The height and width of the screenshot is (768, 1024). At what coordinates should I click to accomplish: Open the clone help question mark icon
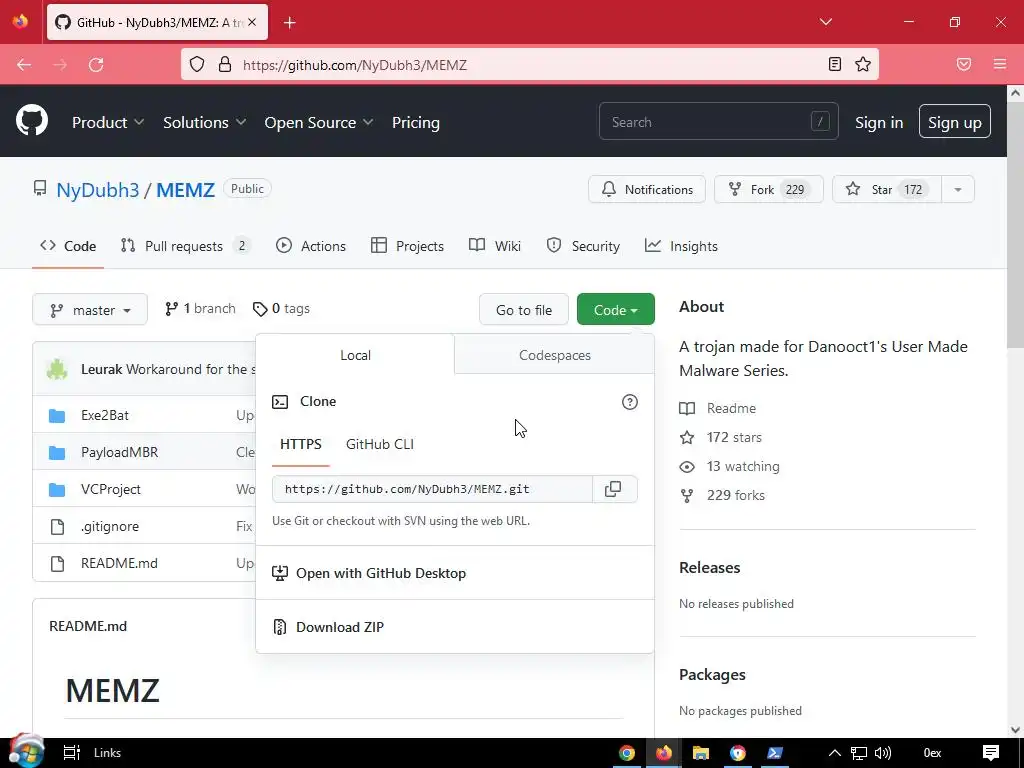[x=630, y=402]
